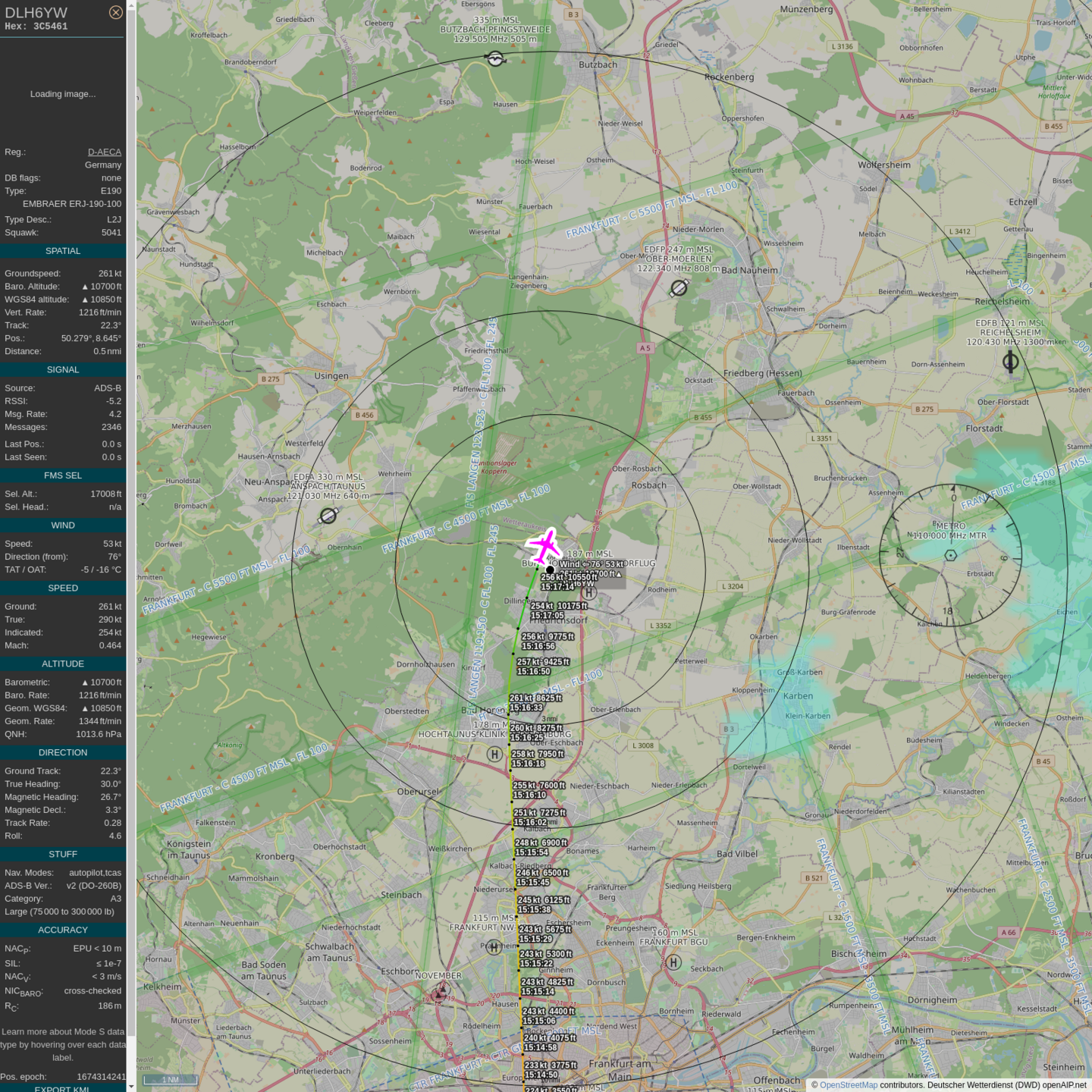Click the EXPORT KML button
This screenshot has width=1092, height=1092.
click(62, 1088)
